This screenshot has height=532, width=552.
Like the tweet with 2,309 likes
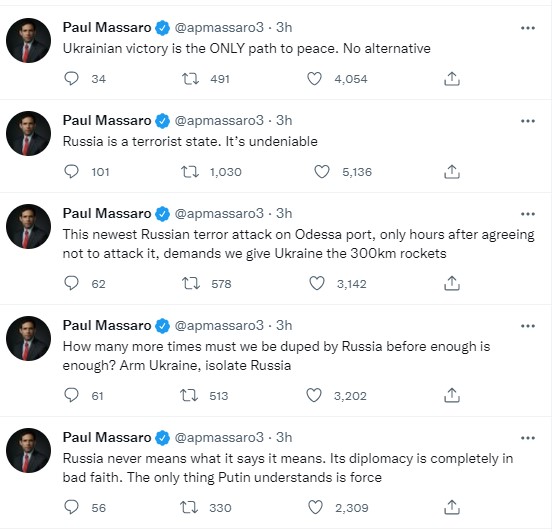click(315, 507)
